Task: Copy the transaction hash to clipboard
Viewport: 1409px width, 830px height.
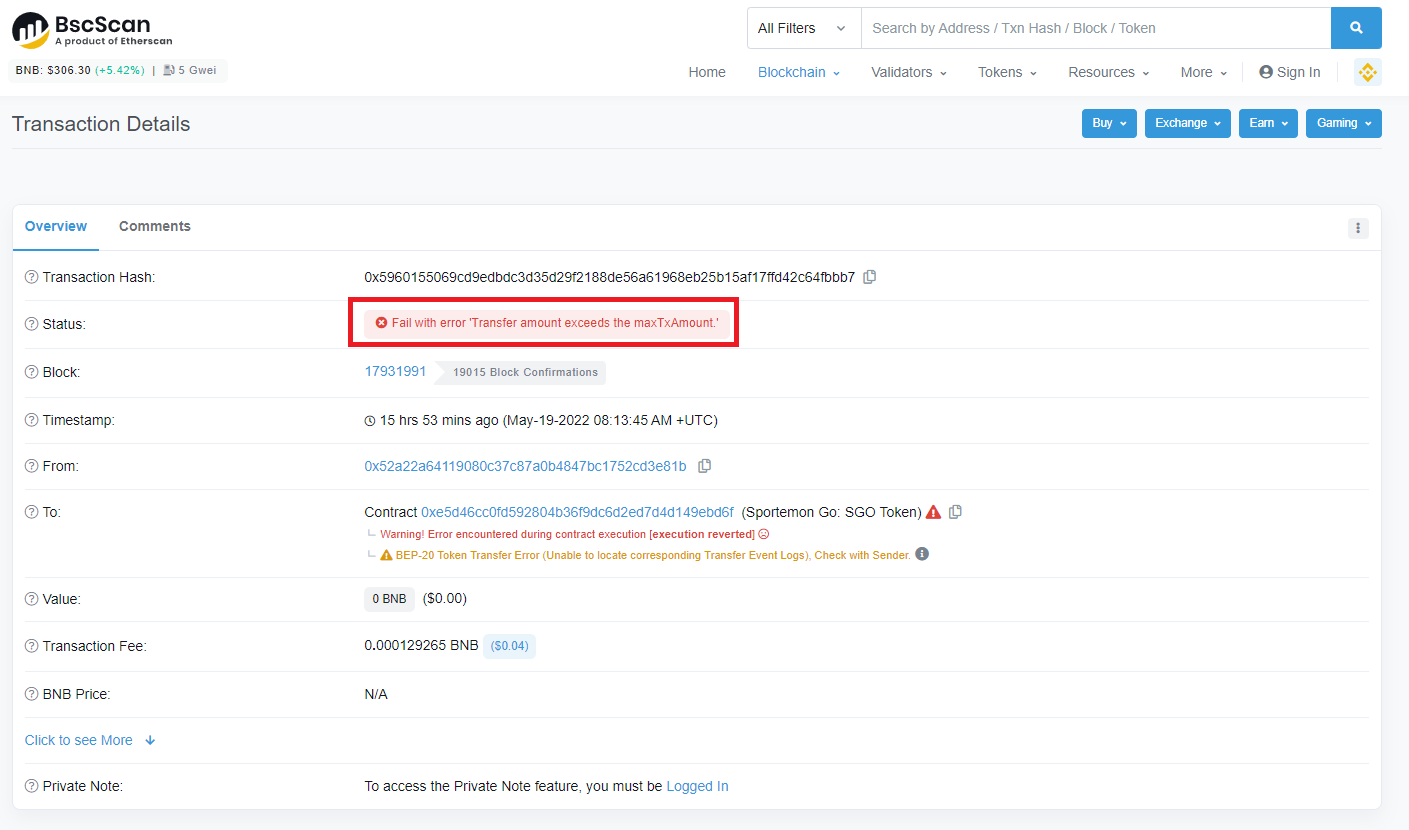Action: click(x=870, y=277)
